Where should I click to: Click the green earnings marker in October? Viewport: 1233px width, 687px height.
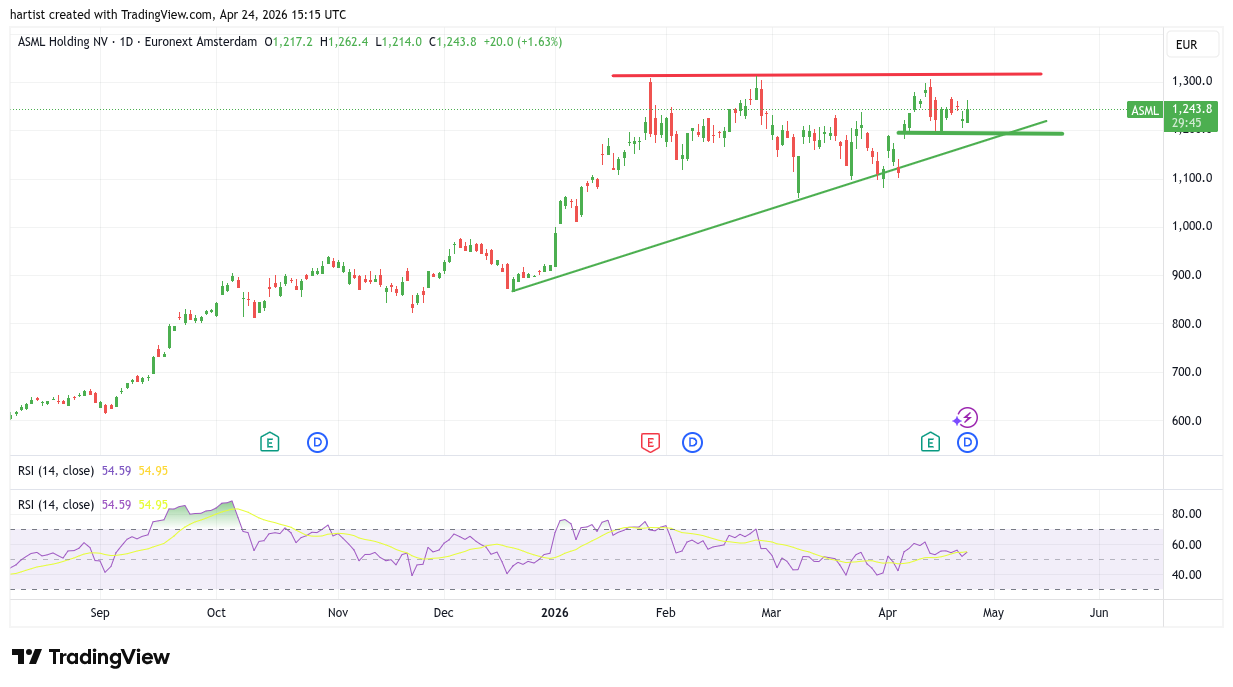pyautogui.click(x=269, y=442)
